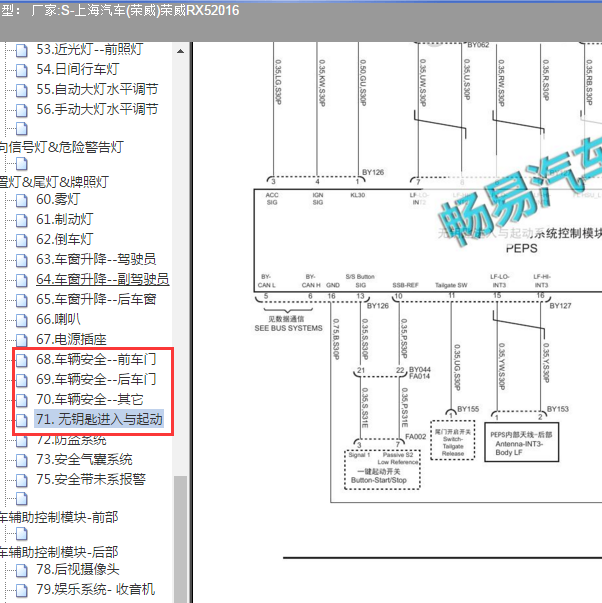602x603 pixels.
Task: Click connector label FA002
Action: click(415, 436)
